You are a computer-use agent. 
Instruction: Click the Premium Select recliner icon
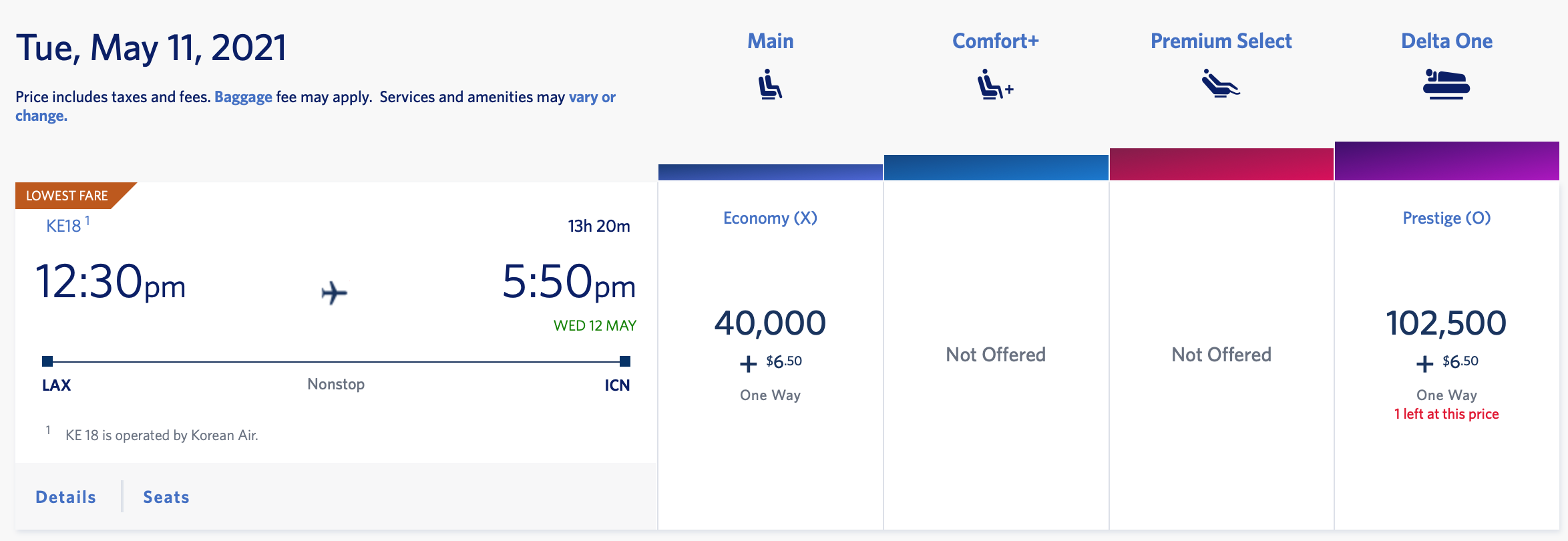click(x=1220, y=83)
